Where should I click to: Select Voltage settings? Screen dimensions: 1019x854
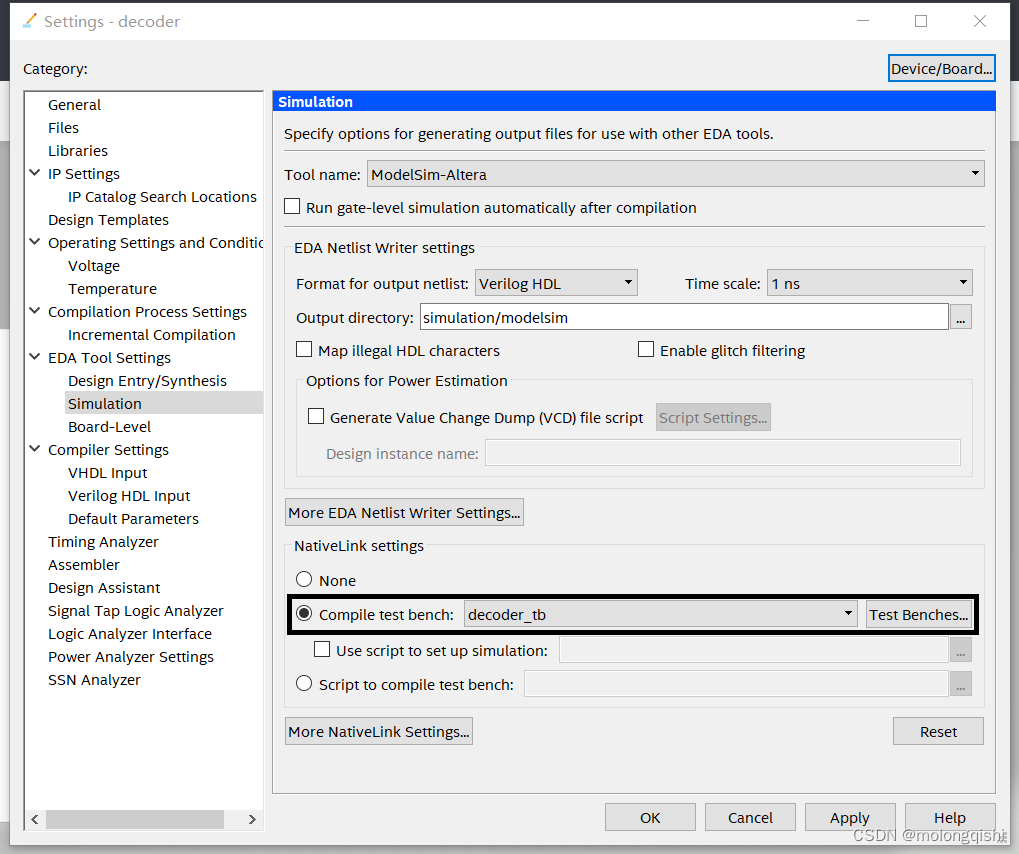click(94, 266)
